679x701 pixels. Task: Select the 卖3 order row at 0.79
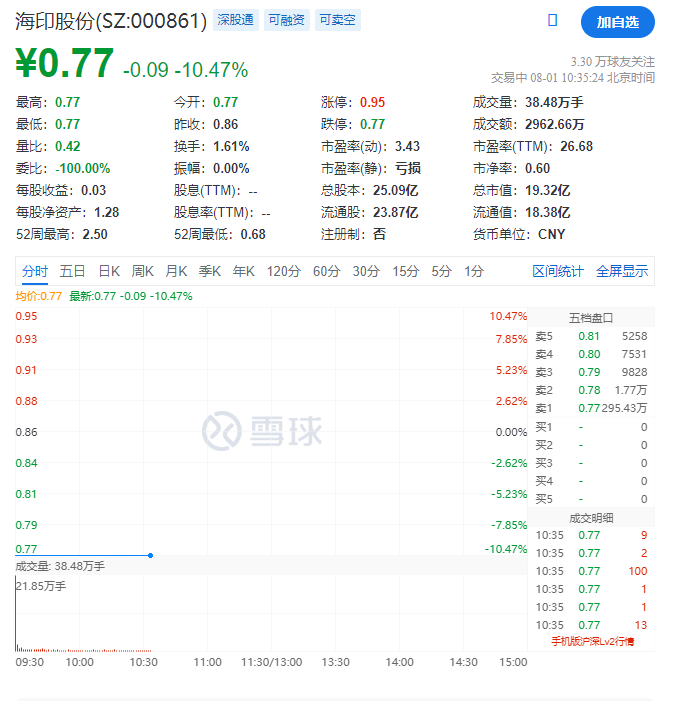click(x=591, y=372)
